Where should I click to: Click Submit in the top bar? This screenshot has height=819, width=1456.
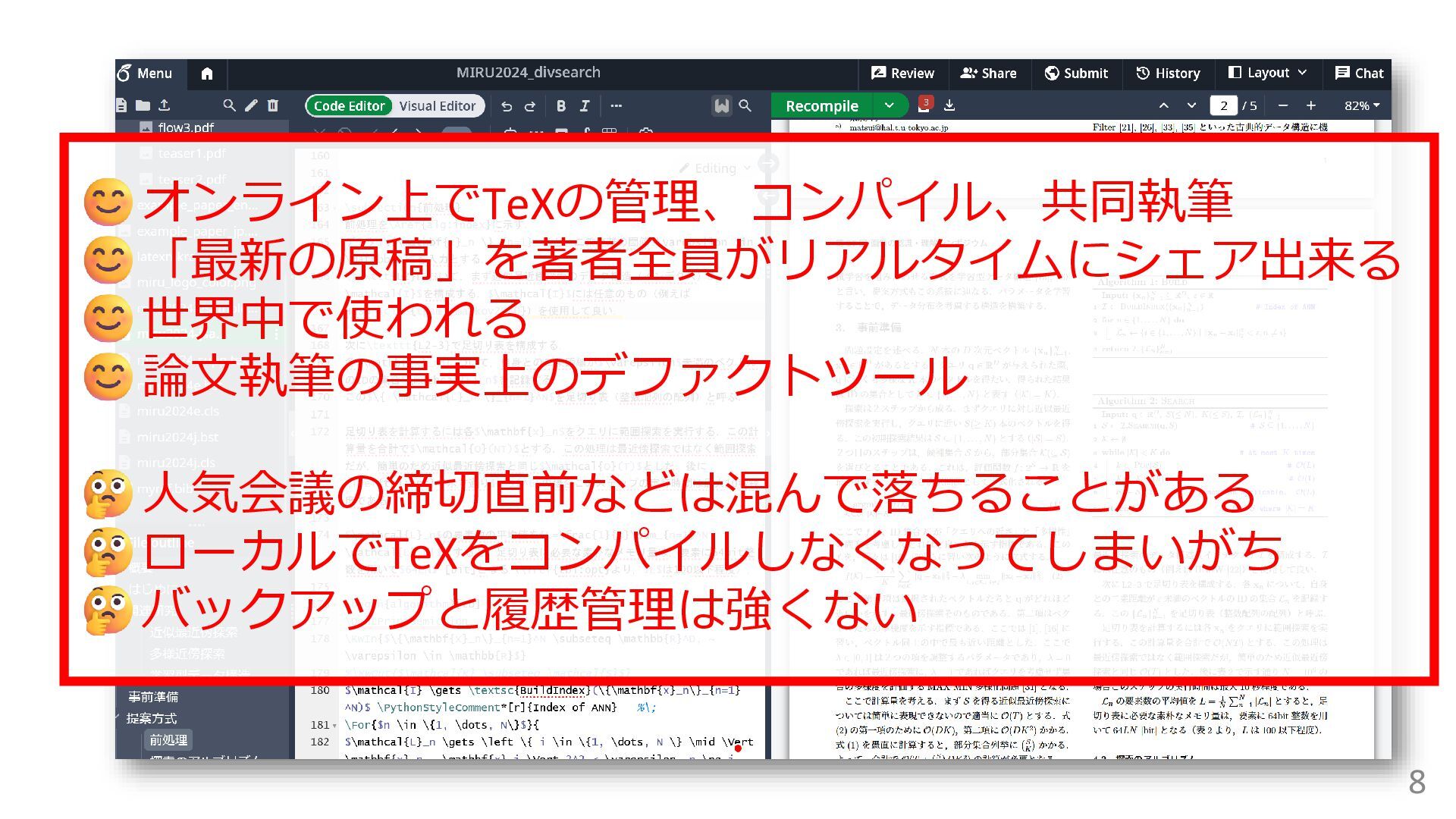tap(1076, 74)
